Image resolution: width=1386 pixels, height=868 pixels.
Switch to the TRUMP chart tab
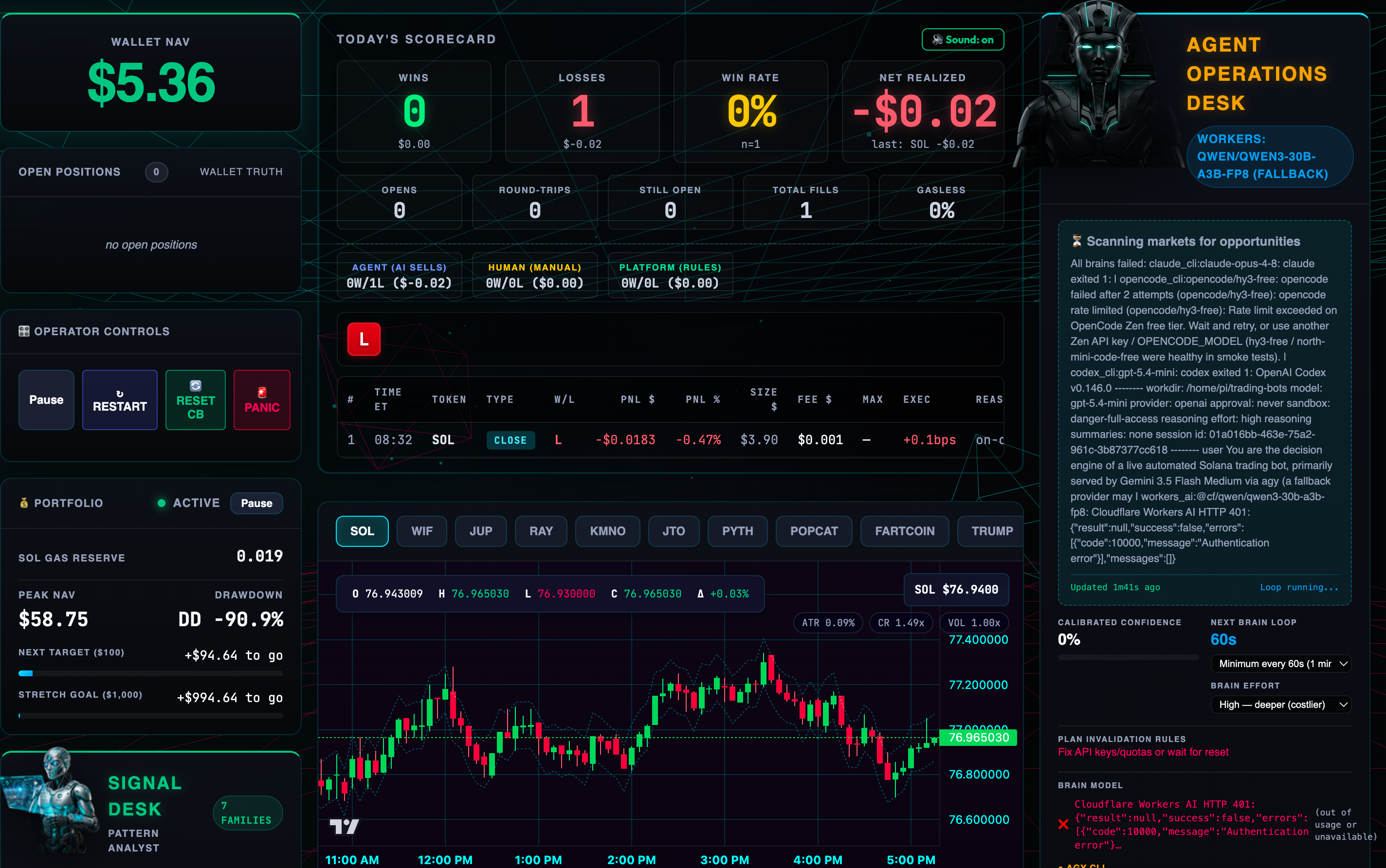(991, 531)
